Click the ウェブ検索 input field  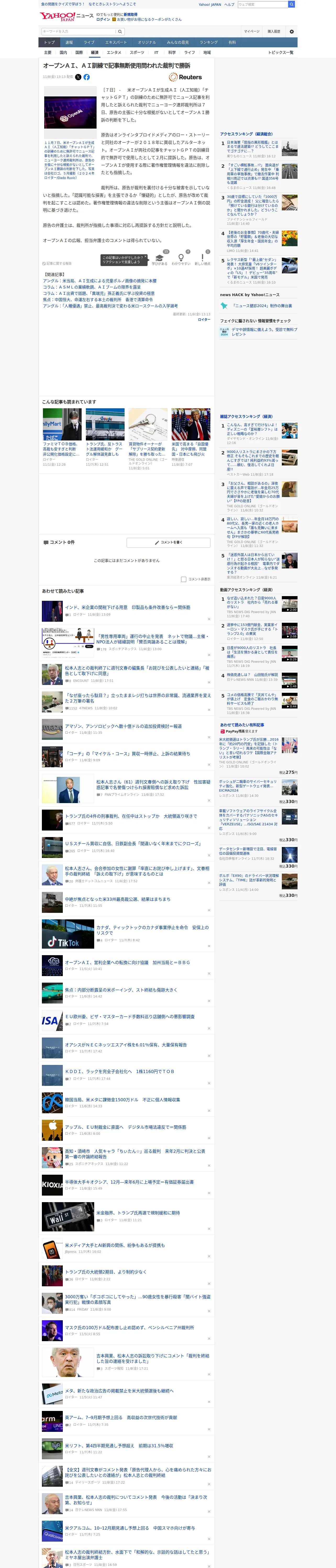[x=262, y=4]
